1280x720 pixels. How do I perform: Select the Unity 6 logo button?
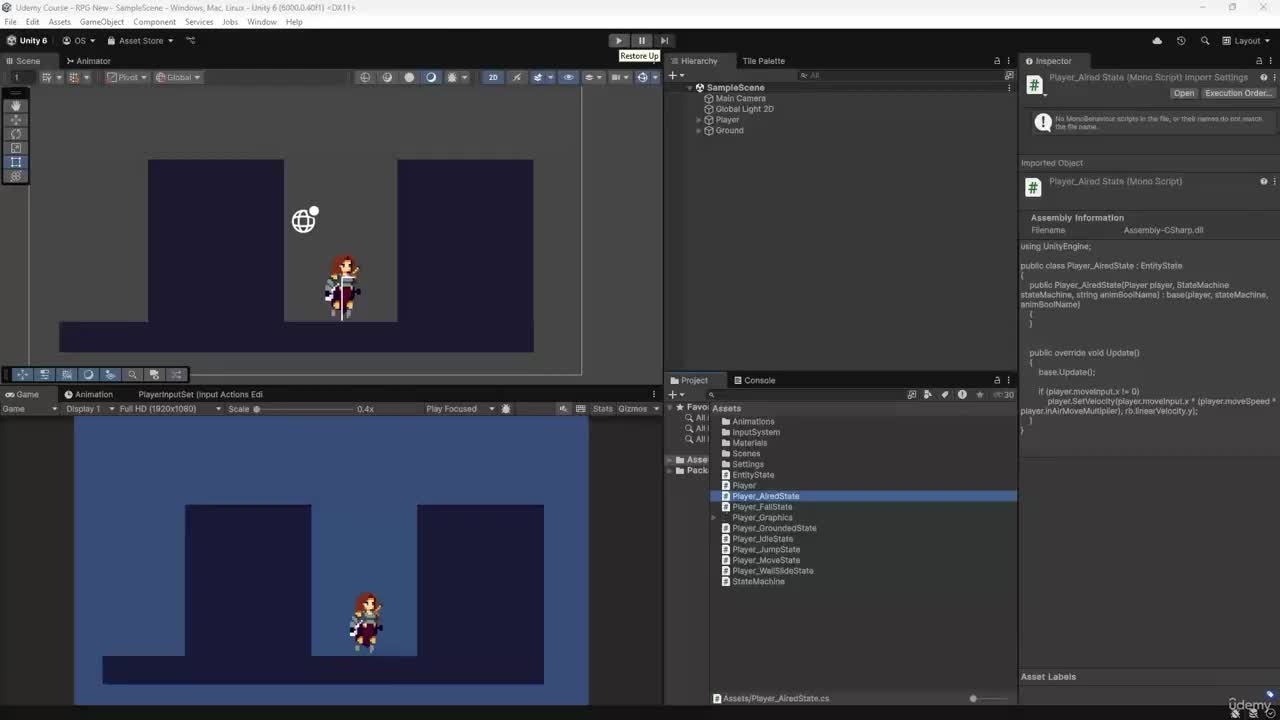[27, 41]
